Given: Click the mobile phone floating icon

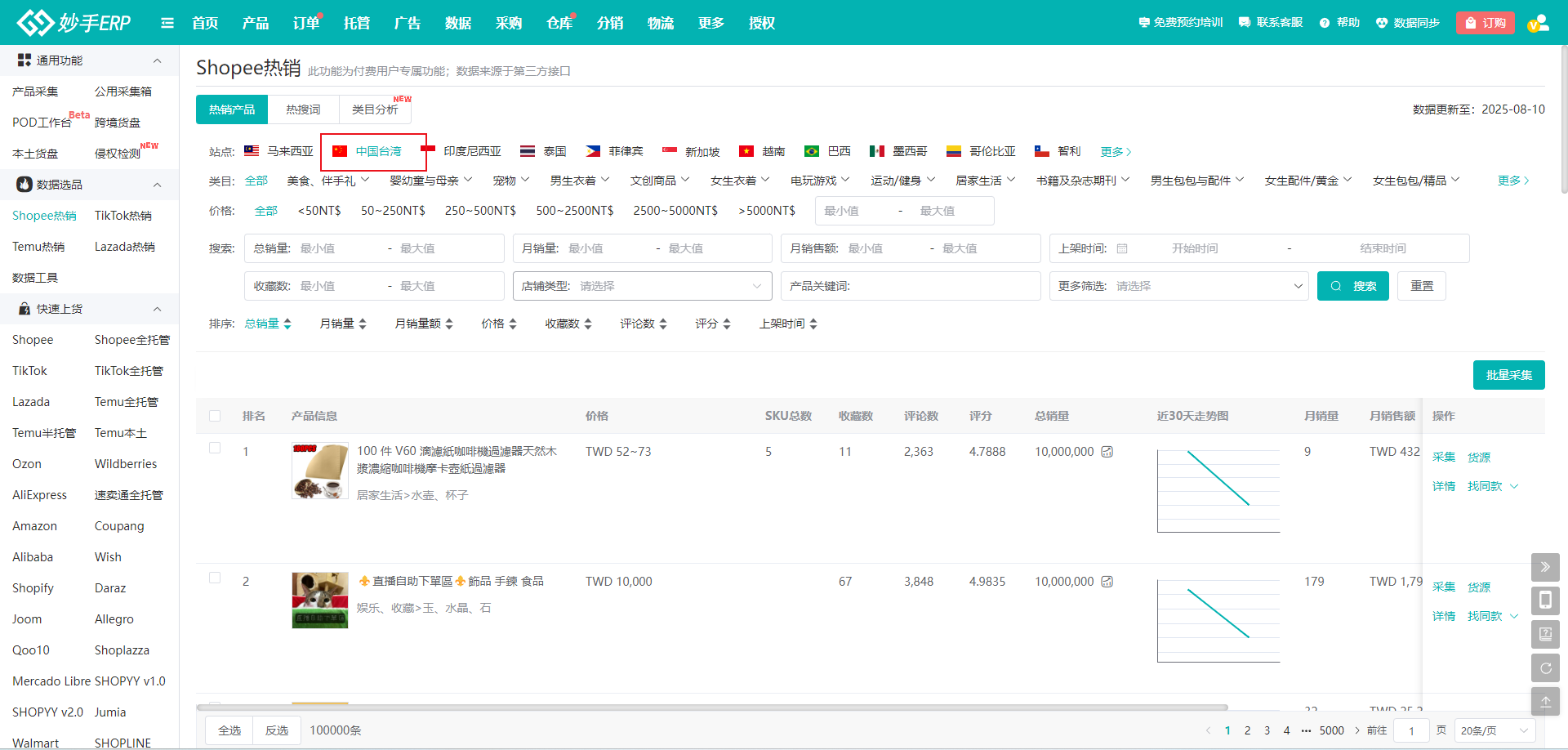Looking at the screenshot, I should (x=1545, y=600).
